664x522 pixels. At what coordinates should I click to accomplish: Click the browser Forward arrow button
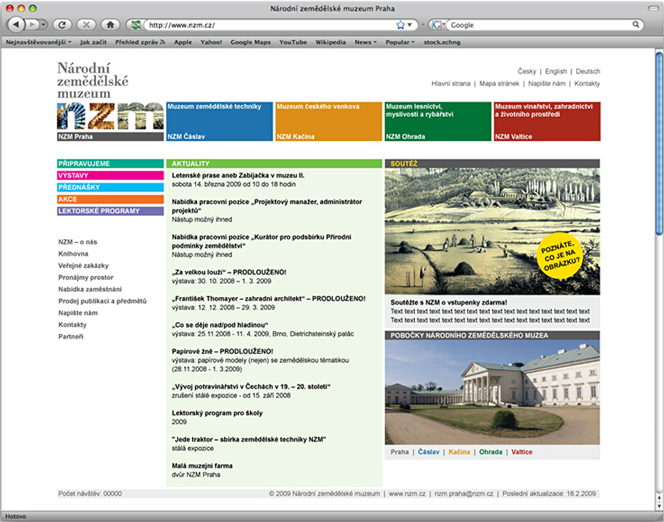pyautogui.click(x=33, y=25)
